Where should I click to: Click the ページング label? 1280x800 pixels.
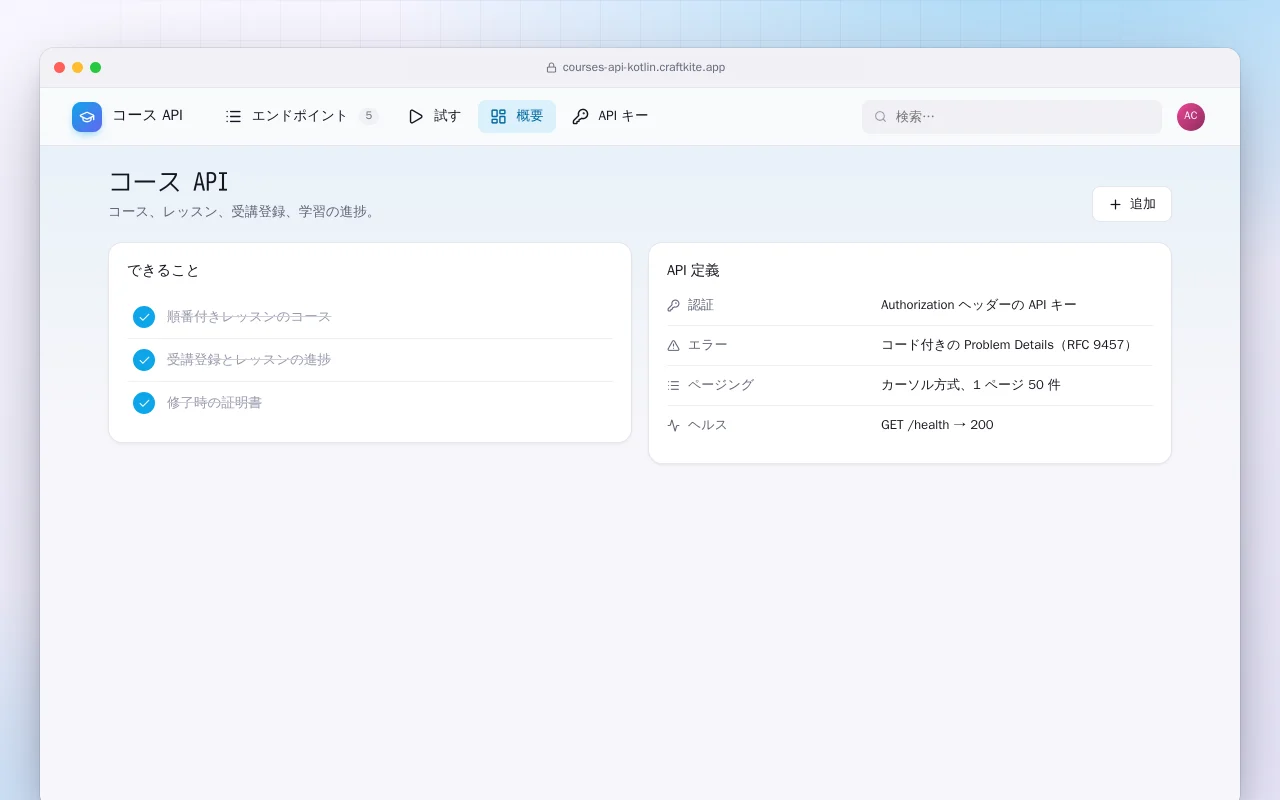tap(721, 385)
